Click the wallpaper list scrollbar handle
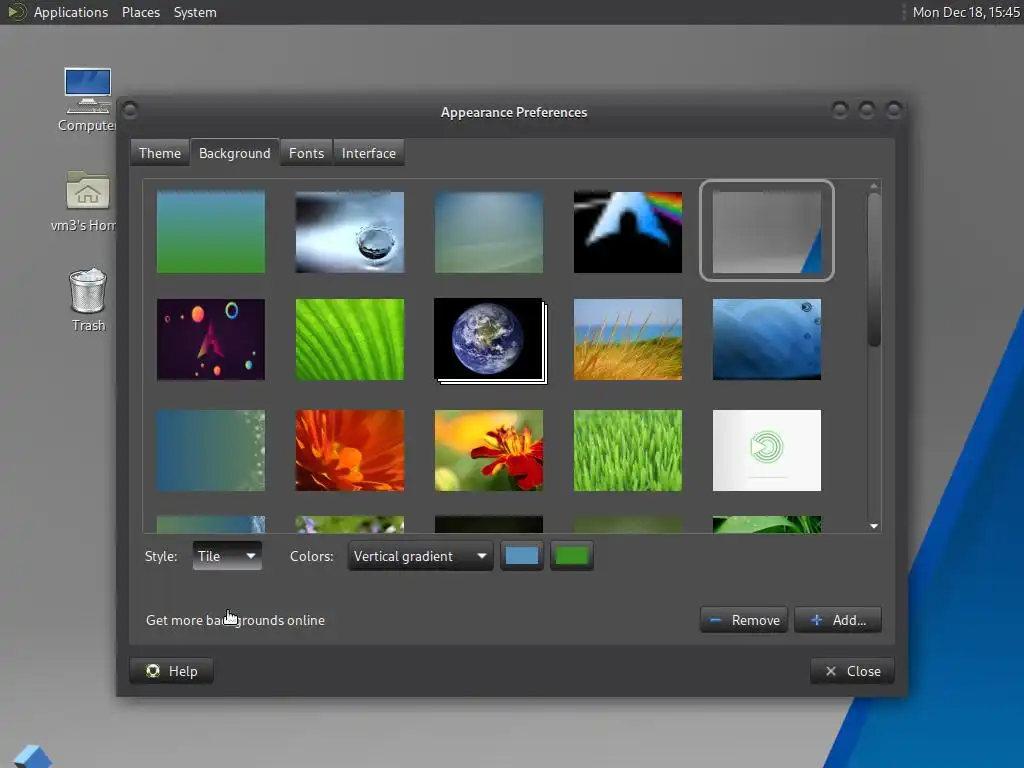 tap(874, 270)
